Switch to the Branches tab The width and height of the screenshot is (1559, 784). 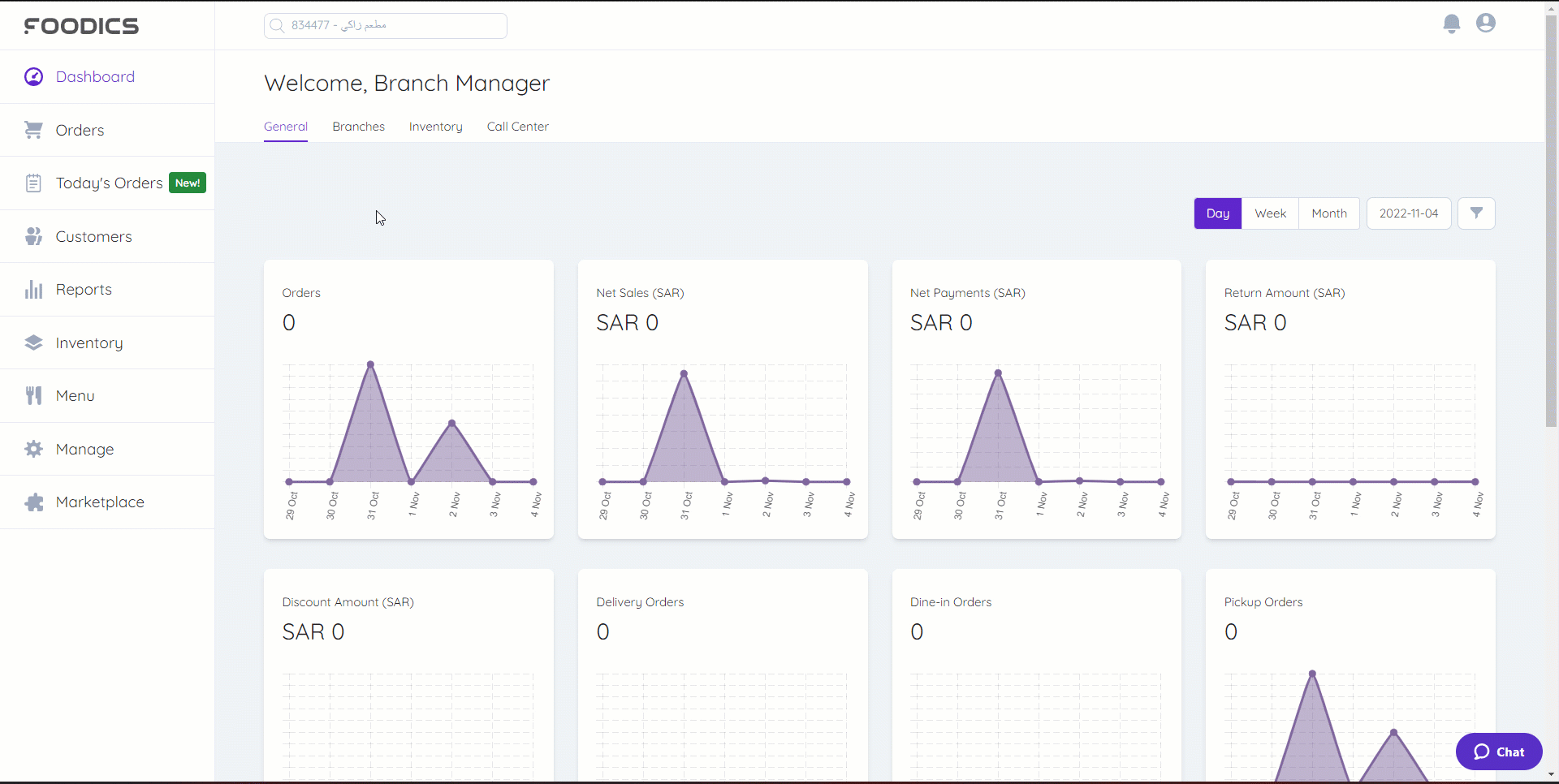358,127
